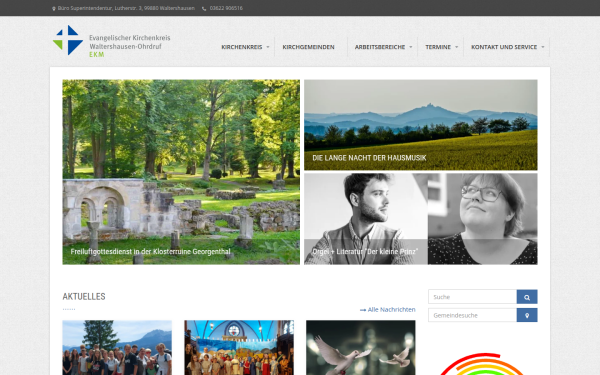Open Die lange Nacht der Hausmusik

click(x=369, y=158)
